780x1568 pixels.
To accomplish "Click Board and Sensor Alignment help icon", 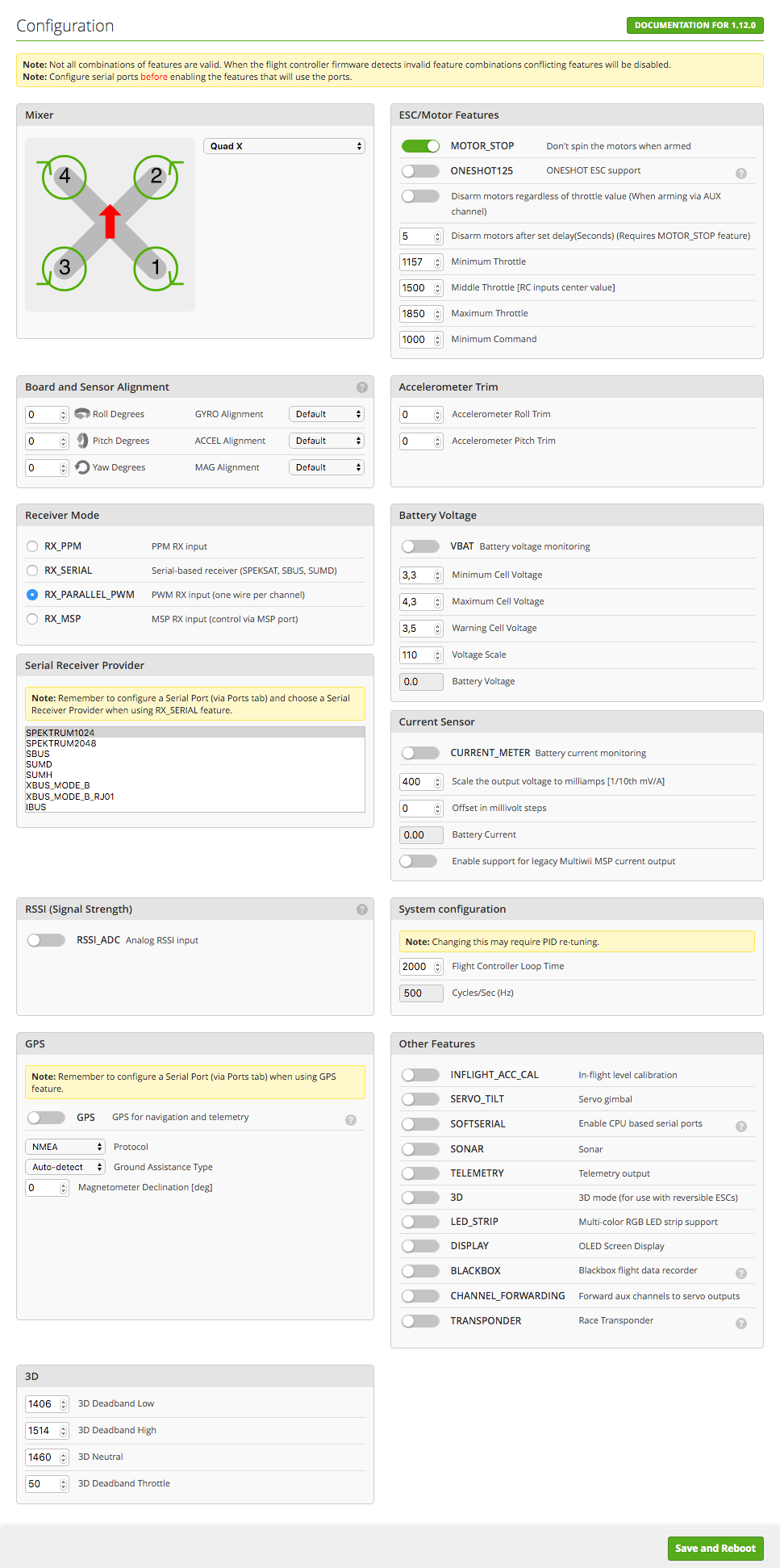I will pyautogui.click(x=361, y=387).
